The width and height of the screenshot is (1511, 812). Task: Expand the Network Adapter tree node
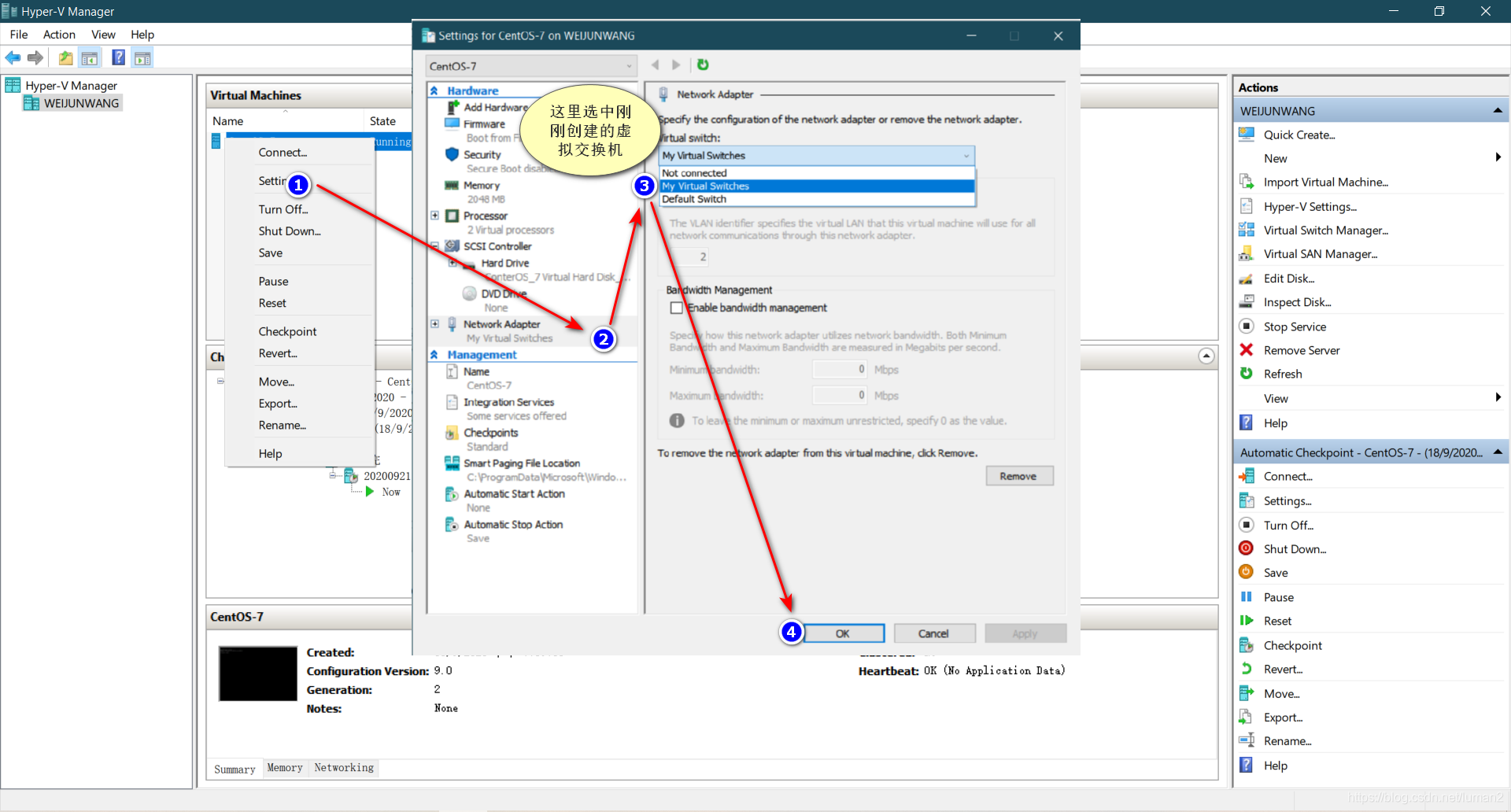pos(434,323)
